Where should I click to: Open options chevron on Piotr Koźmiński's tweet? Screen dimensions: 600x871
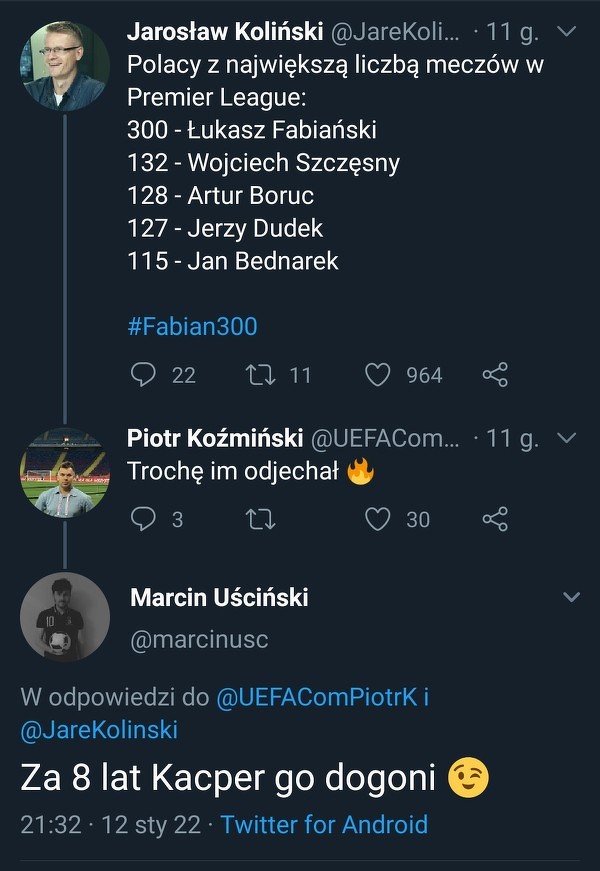click(x=566, y=438)
